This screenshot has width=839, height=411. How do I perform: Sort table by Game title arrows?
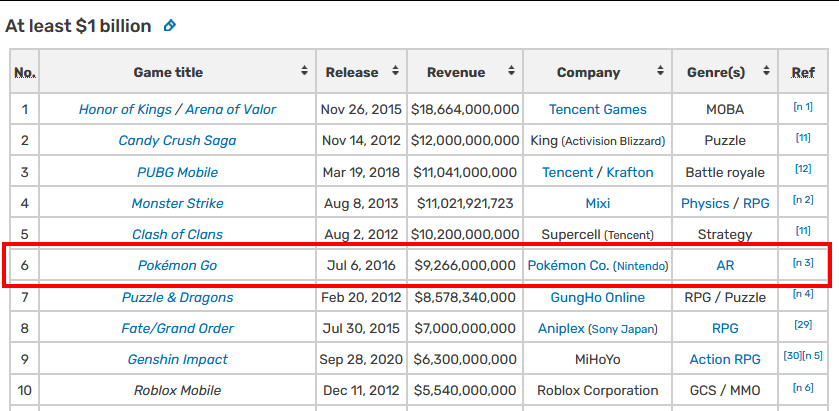304,71
